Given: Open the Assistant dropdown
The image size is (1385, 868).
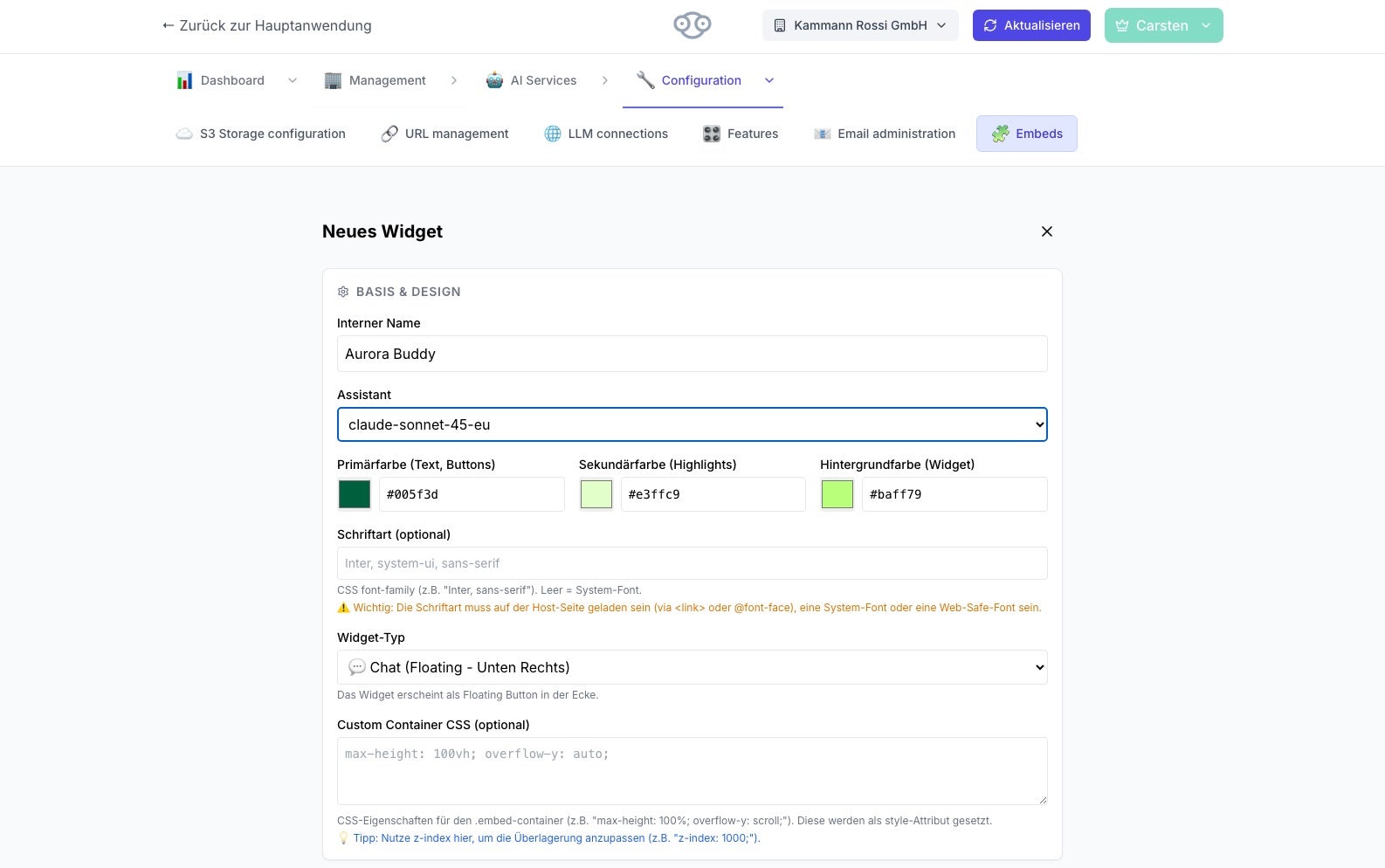Looking at the screenshot, I should coord(692,424).
